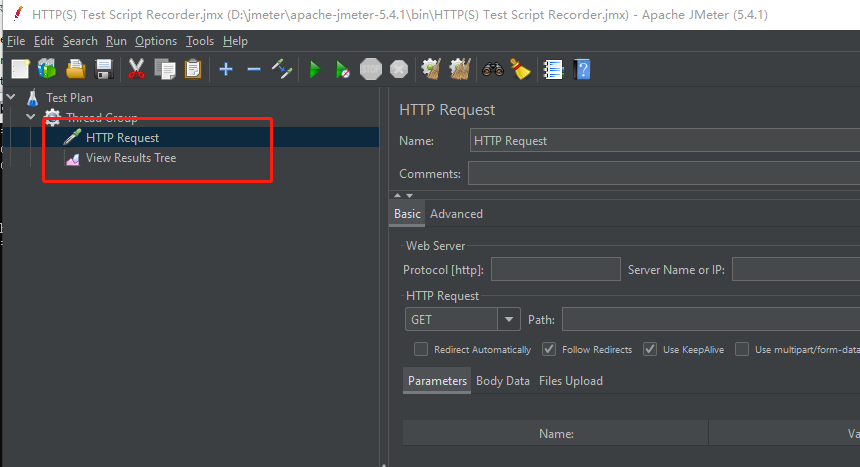The image size is (860, 467).
Task: Save the test plan with floppy icon
Action: [104, 70]
